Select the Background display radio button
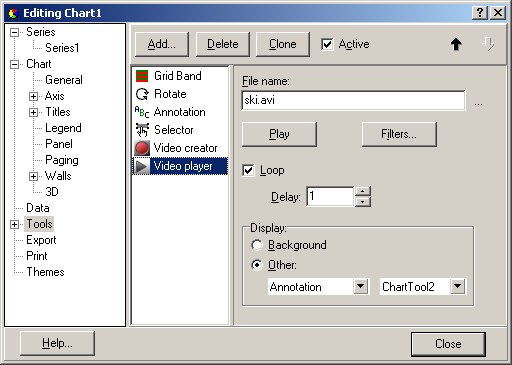This screenshot has width=512, height=365. (x=257, y=245)
